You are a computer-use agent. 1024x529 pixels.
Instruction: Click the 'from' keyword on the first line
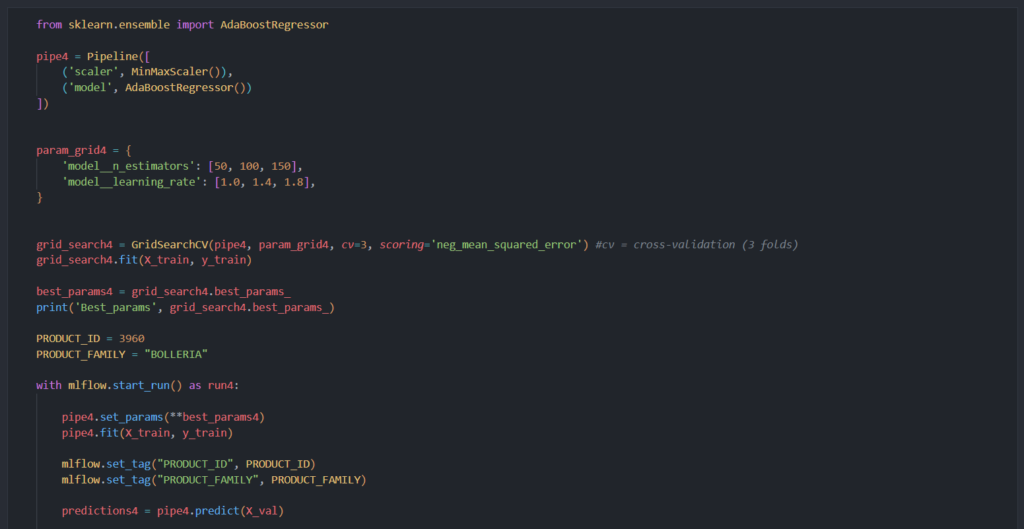pyautogui.click(x=49, y=25)
